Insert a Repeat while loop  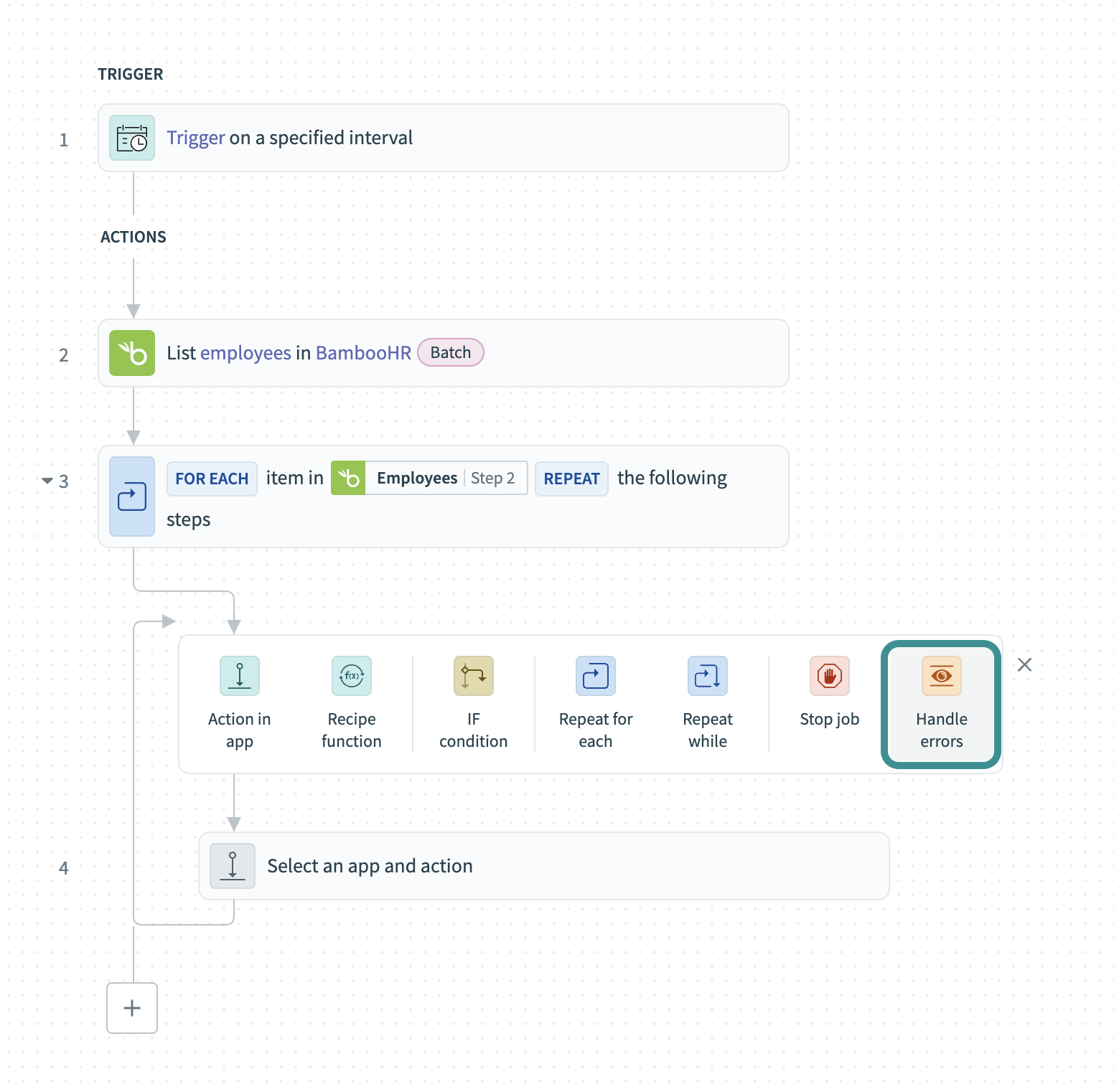point(707,702)
